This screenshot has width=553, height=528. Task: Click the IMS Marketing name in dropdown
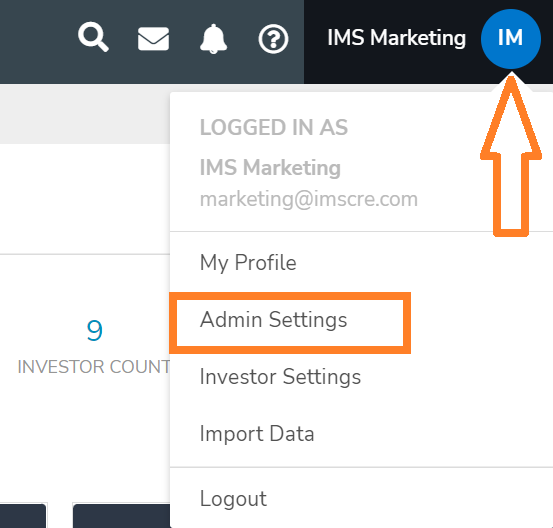[x=270, y=167]
